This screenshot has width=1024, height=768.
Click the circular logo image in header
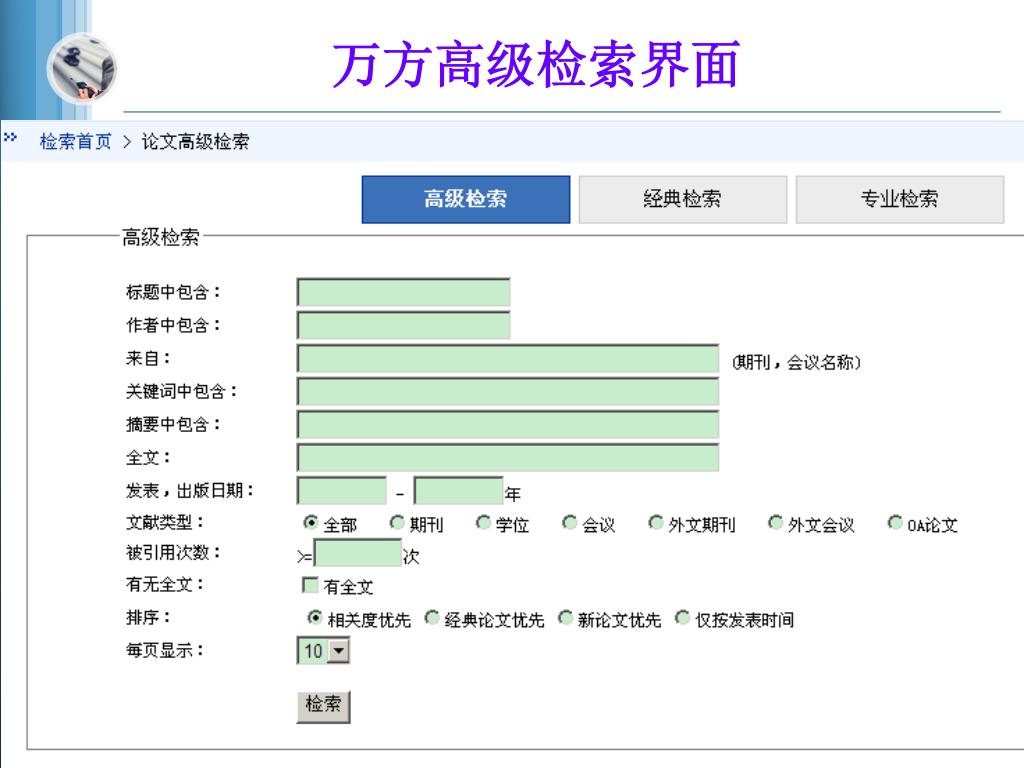click(82, 69)
